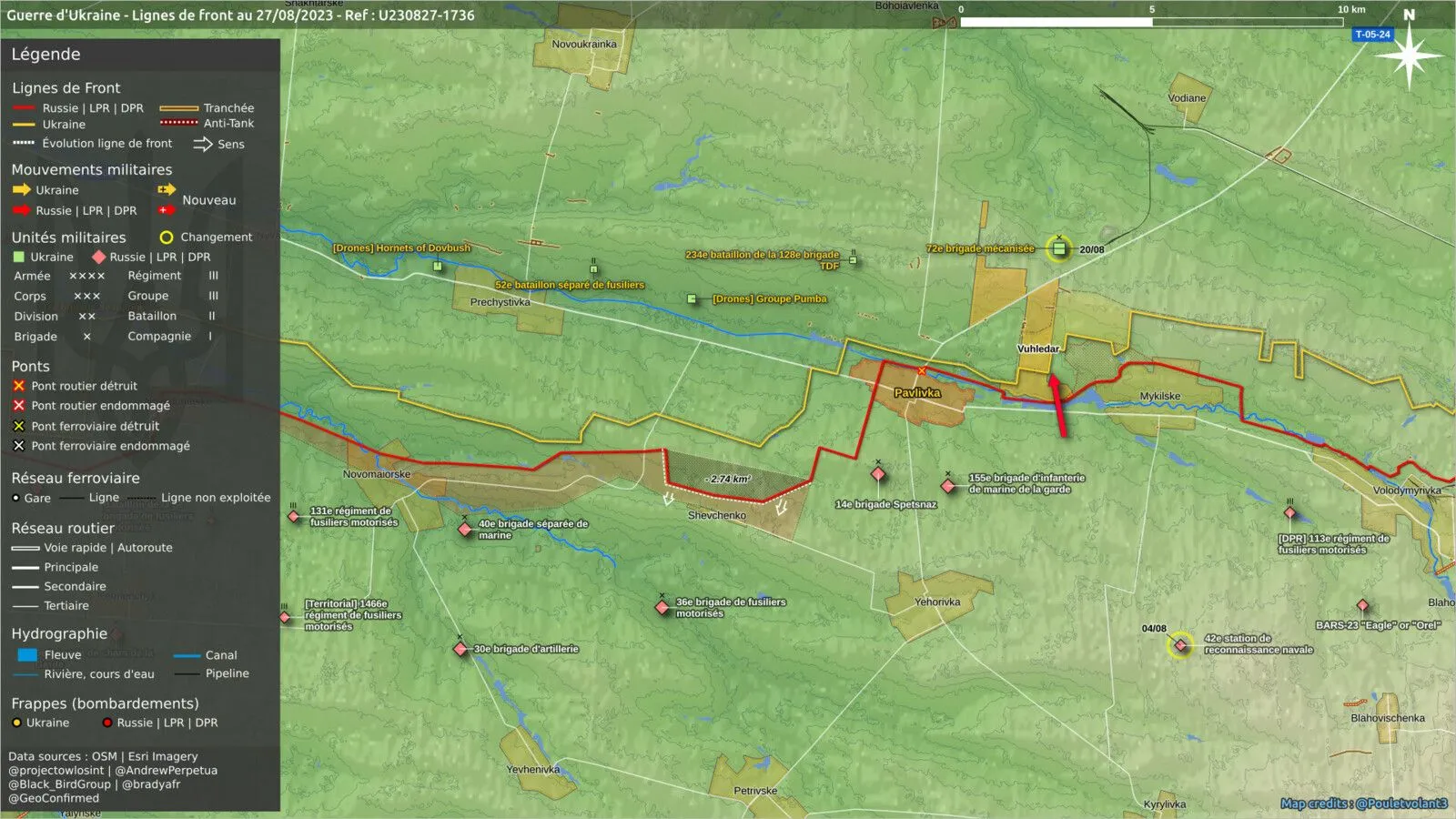This screenshot has width=1456, height=819.
Task: Click the 40e brigade séparée de marine diamond
Action: click(x=465, y=529)
